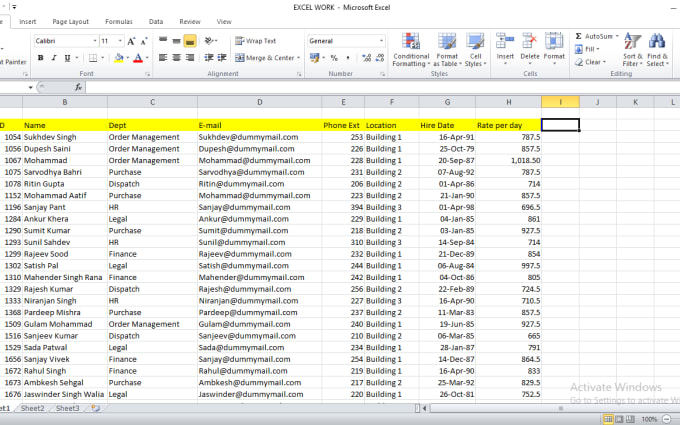Apply Percent Style

click(334, 58)
